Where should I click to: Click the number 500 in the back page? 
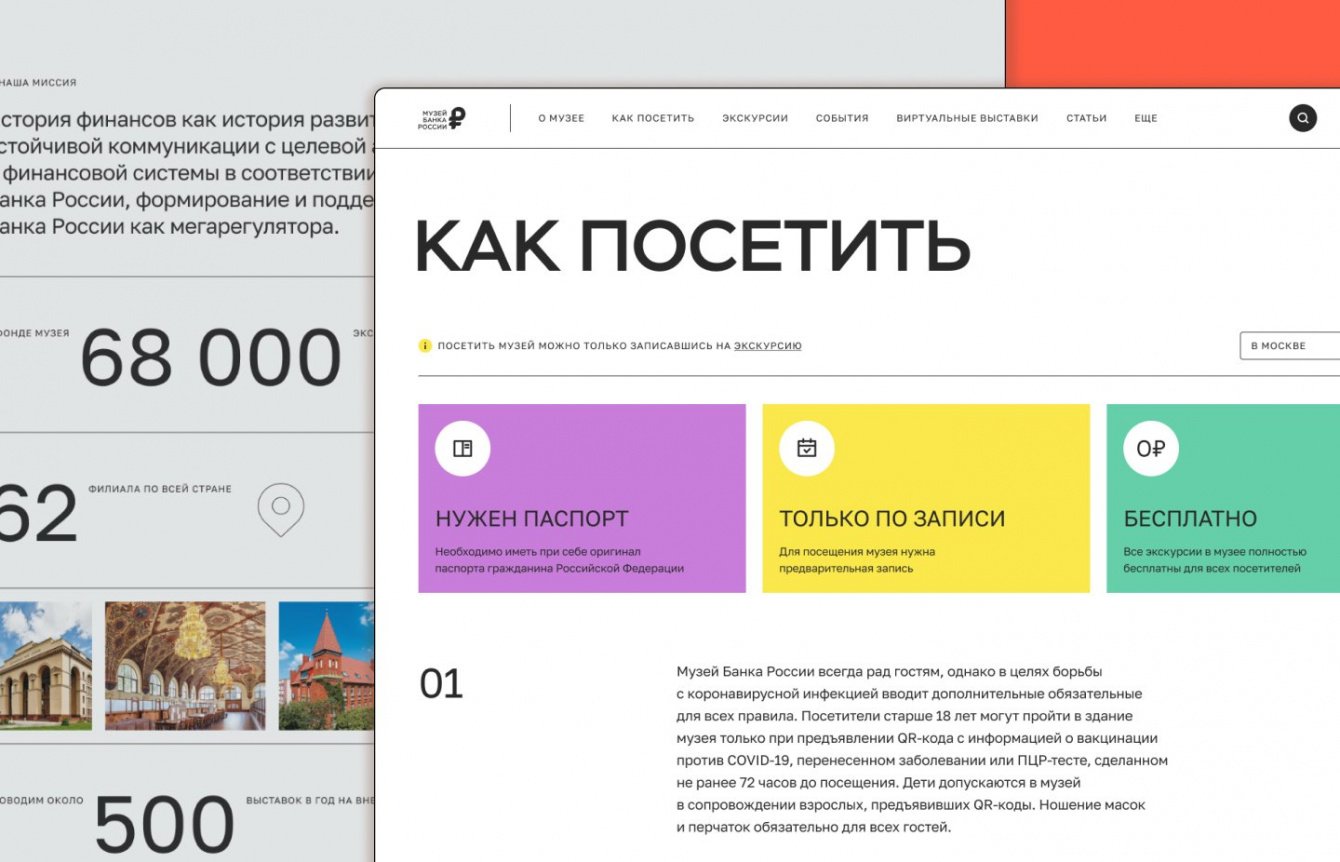164,827
